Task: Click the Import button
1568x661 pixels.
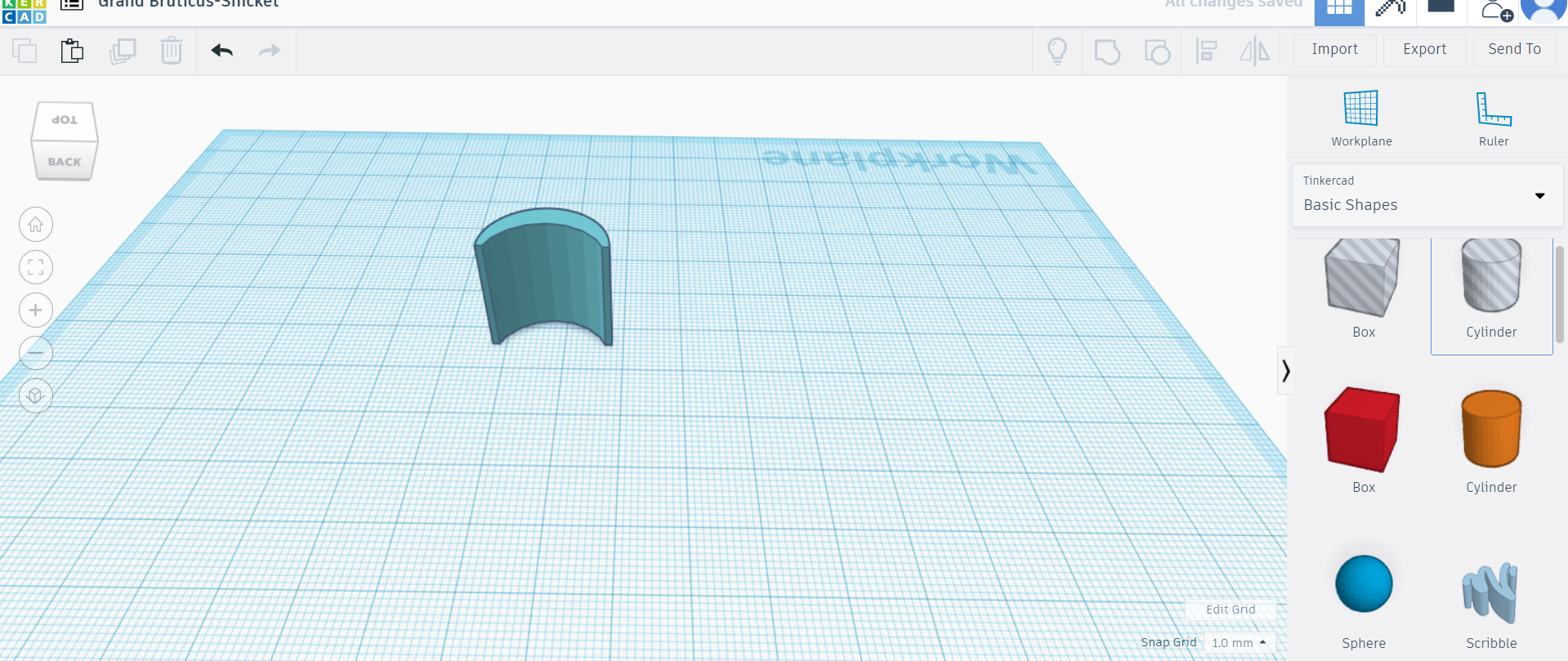Action: click(1335, 50)
